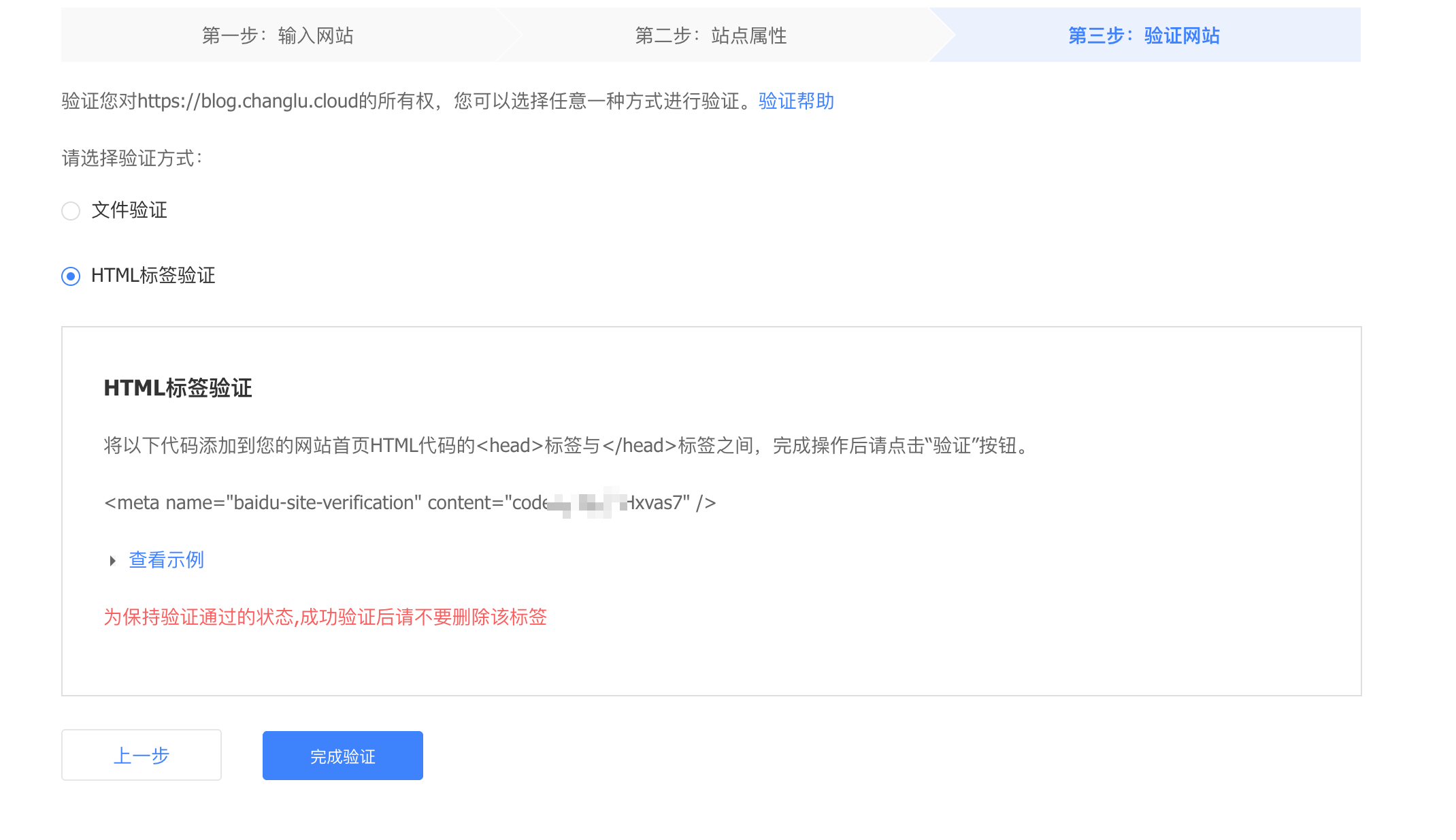Image resolution: width=1456 pixels, height=840 pixels.
Task: Select the 第三步：验证网站 step tab
Action: tap(1144, 35)
